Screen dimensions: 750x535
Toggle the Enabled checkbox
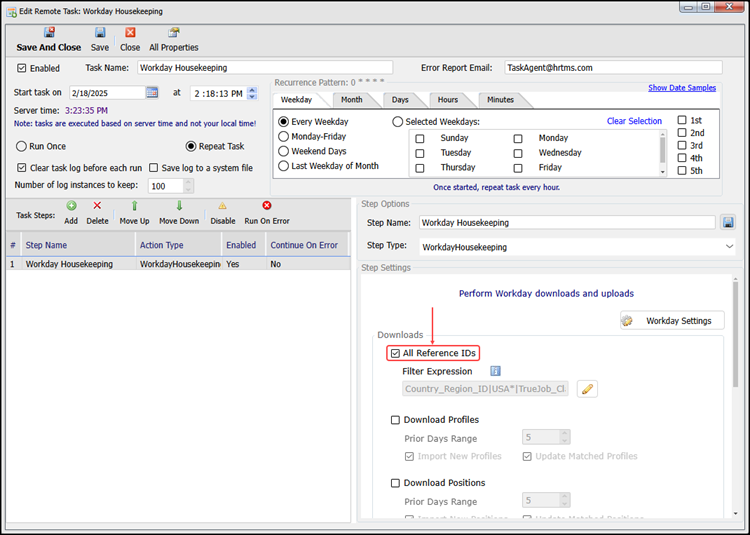tap(22, 68)
